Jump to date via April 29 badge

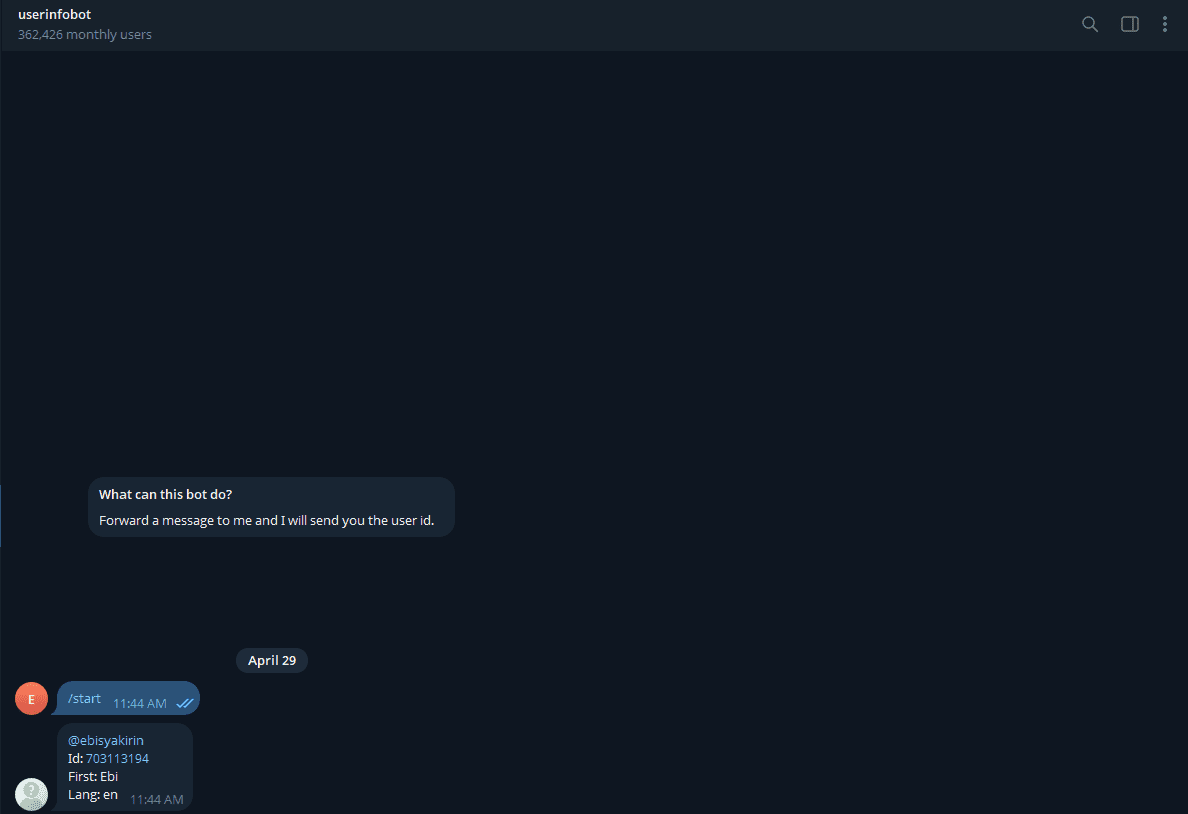[272, 660]
